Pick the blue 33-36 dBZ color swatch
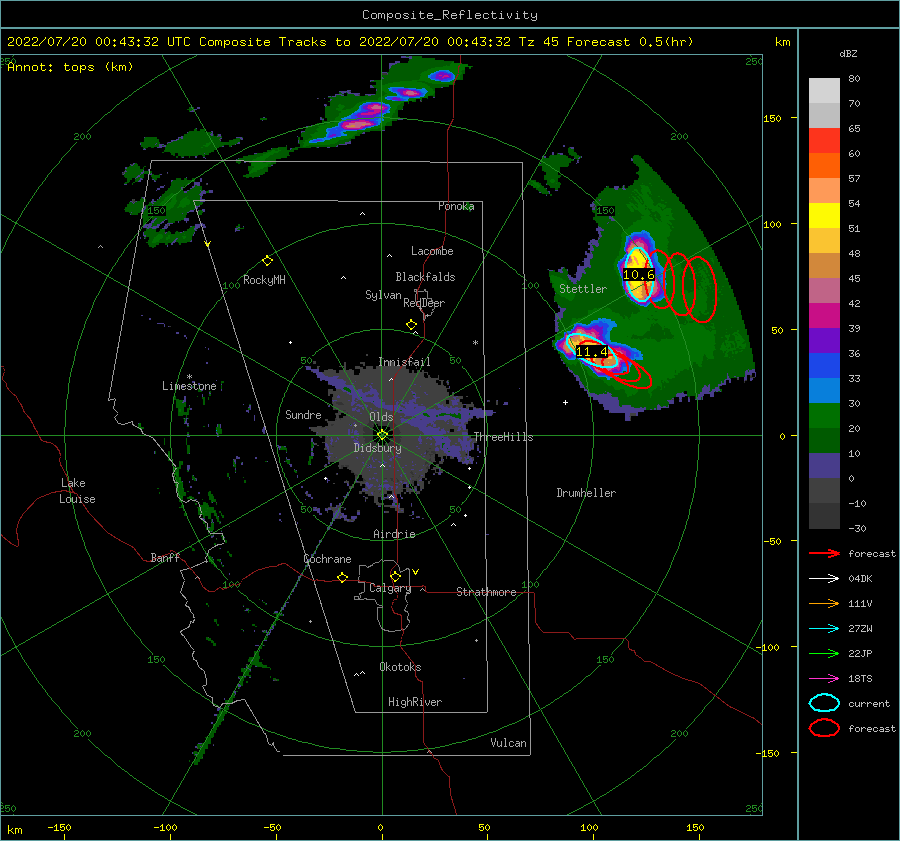Image resolution: width=900 pixels, height=841 pixels. coord(824,366)
